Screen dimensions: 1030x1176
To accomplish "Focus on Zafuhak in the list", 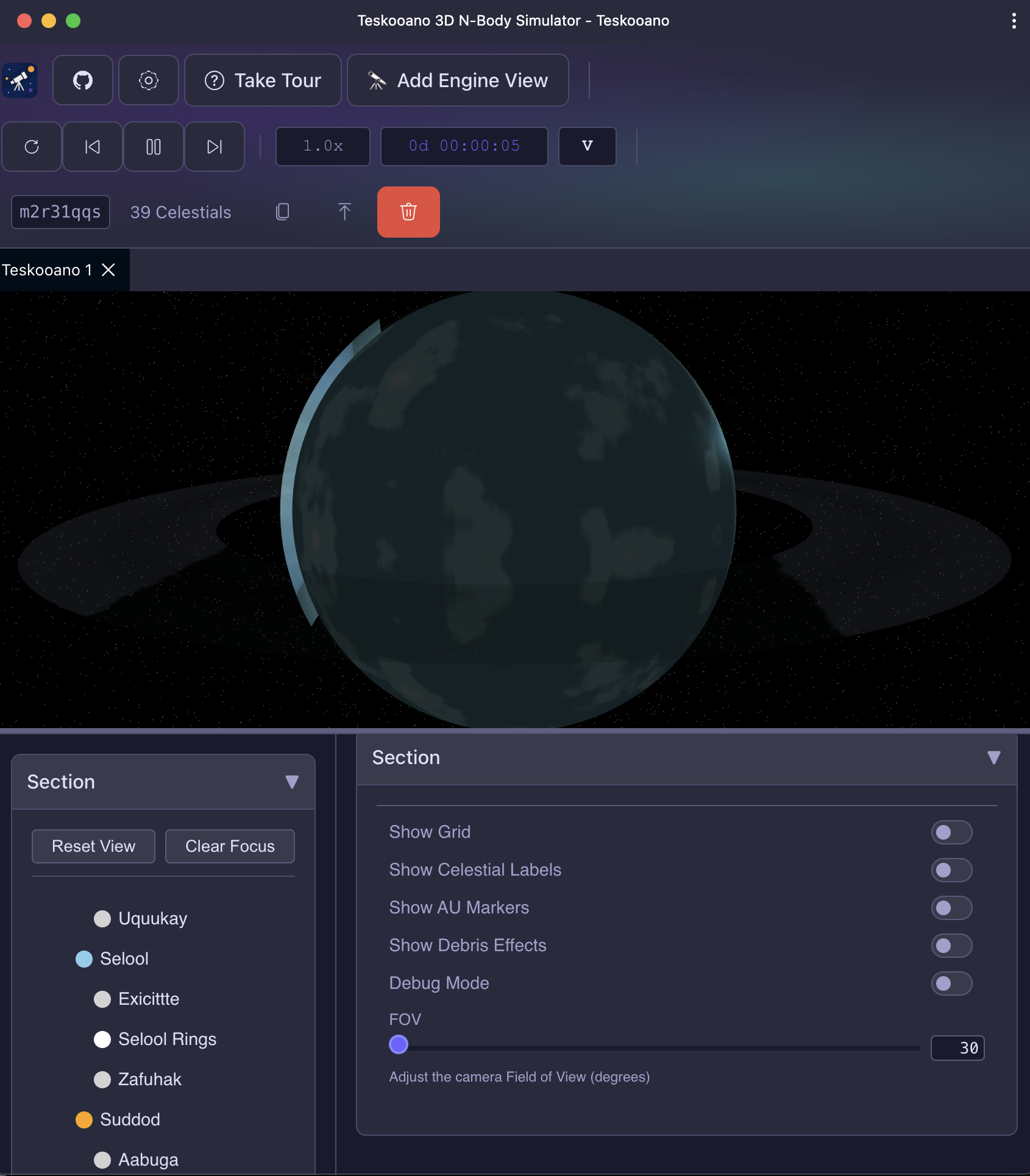I will [138, 1079].
